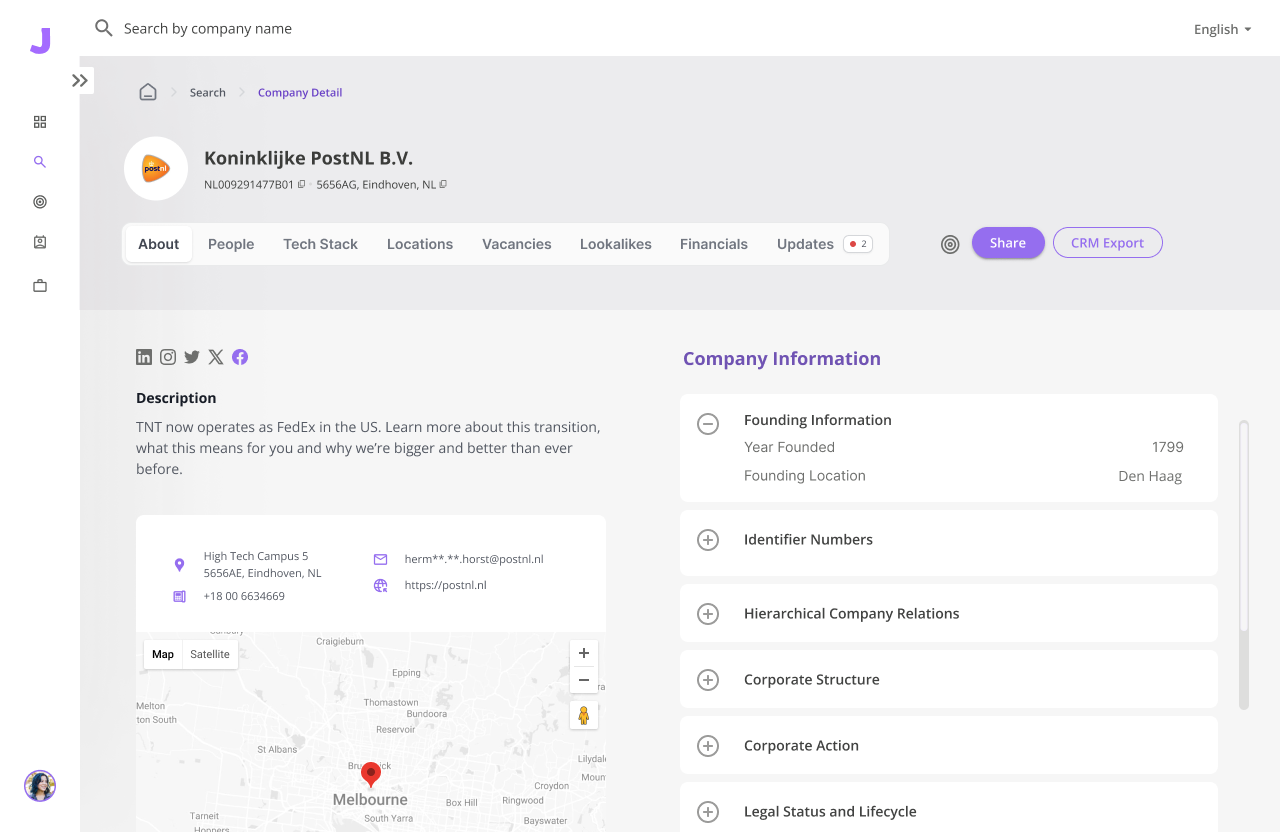The height and width of the screenshot is (832, 1280).
Task: Click the Koninklijke PostNL B.V. title
Action: tap(308, 158)
